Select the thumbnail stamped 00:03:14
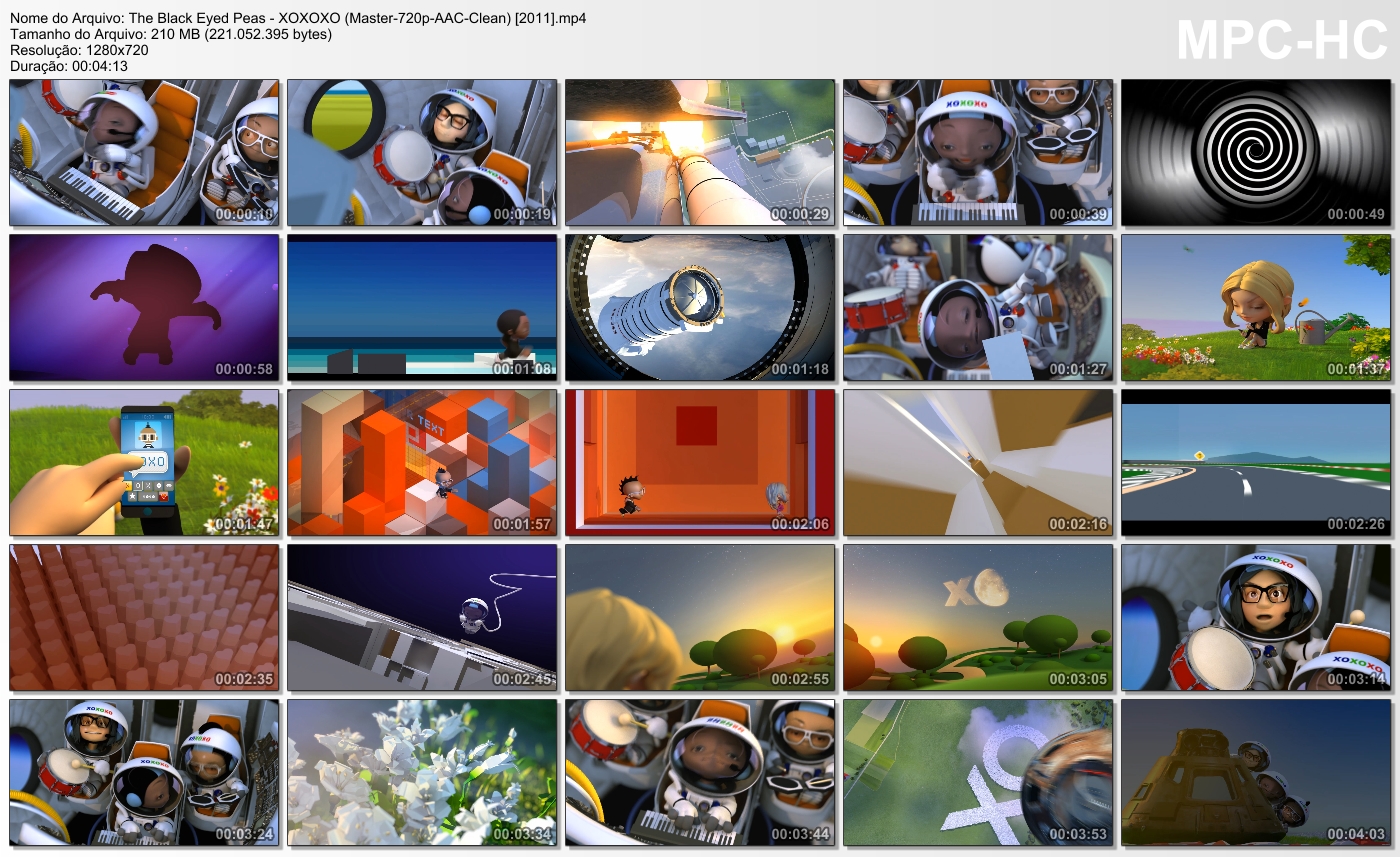 1256,618
